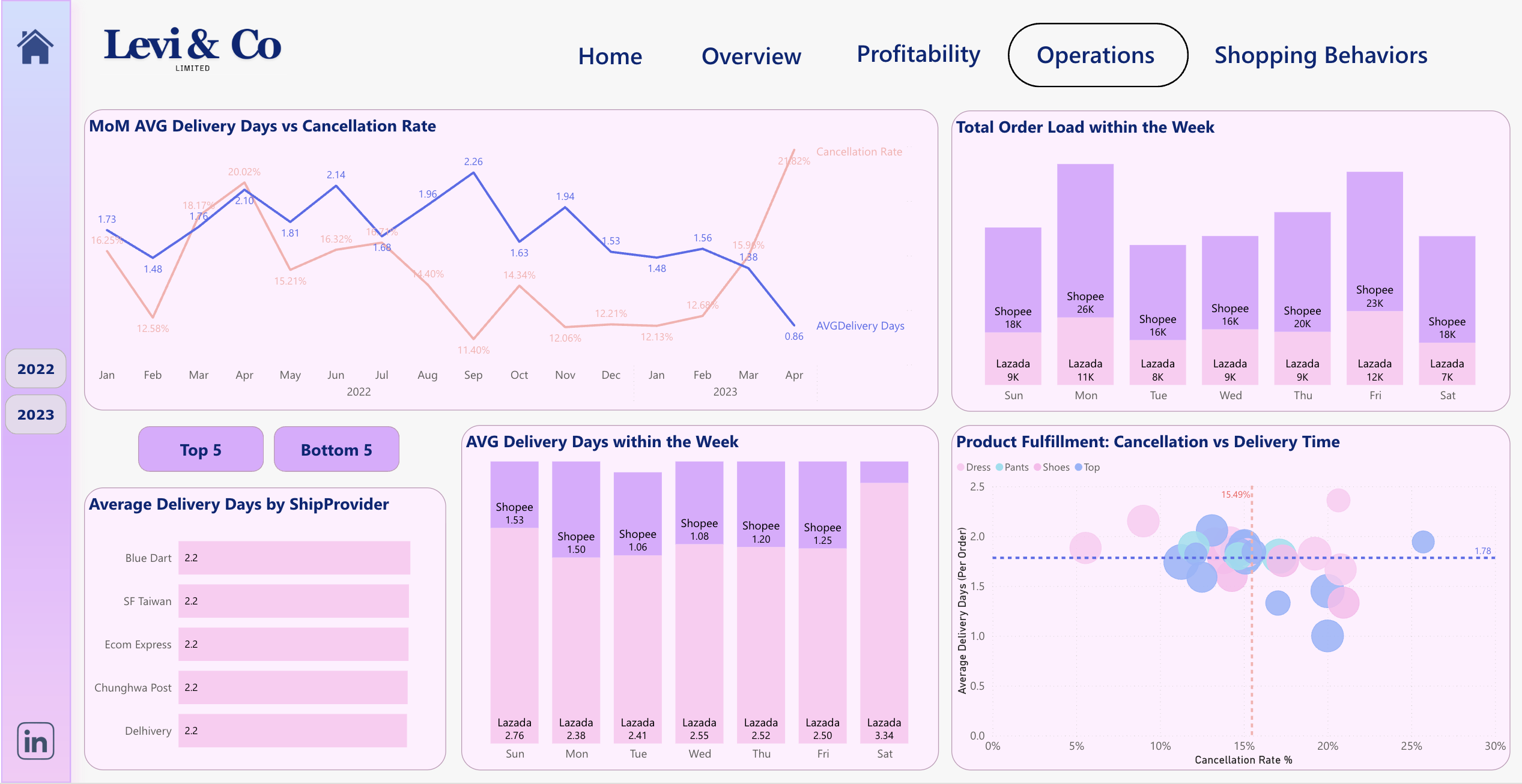1522x784 pixels.
Task: Select the Blue Dart delivery days bar
Action: pos(293,557)
